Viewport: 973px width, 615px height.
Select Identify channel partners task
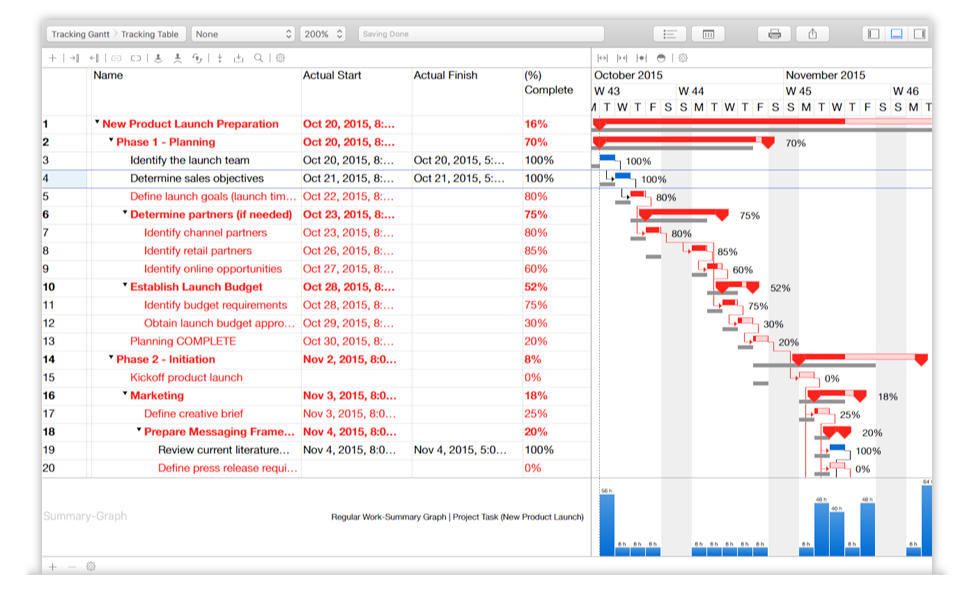(205, 233)
